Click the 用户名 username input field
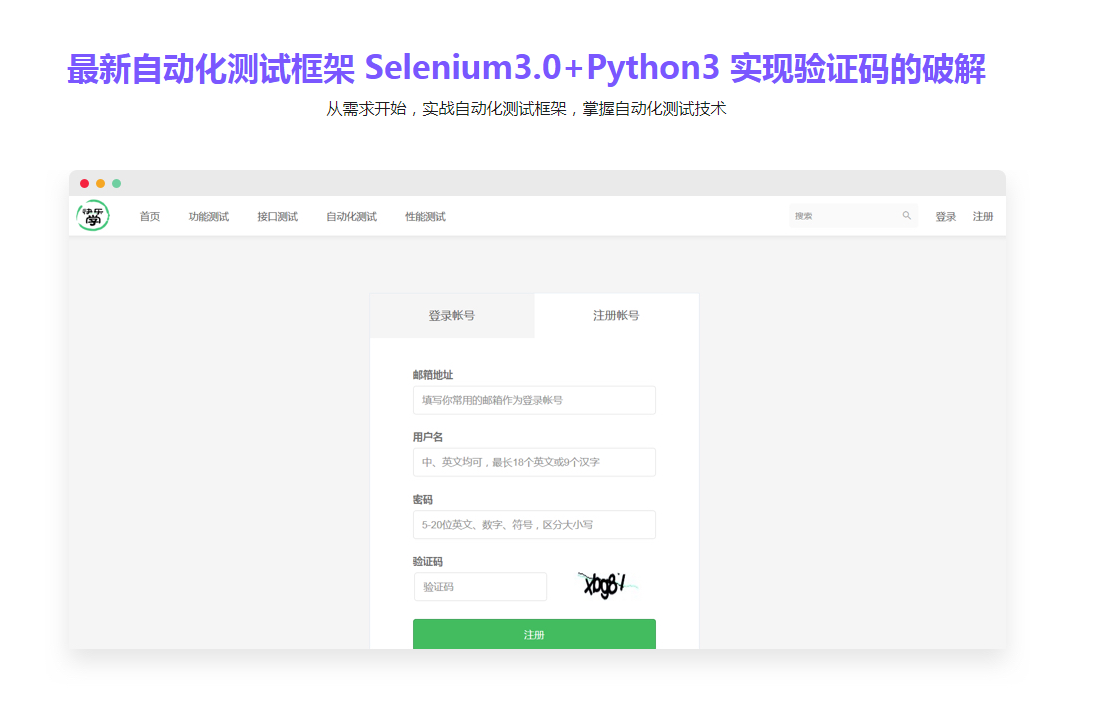Screen dimensions: 1093x719 534,462
